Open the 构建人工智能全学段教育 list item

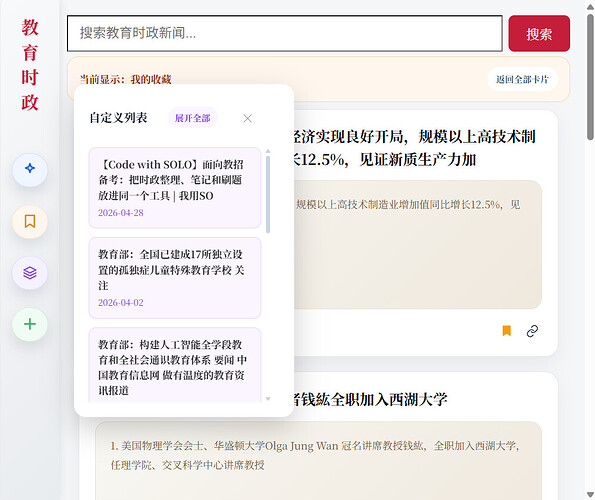click(175, 365)
